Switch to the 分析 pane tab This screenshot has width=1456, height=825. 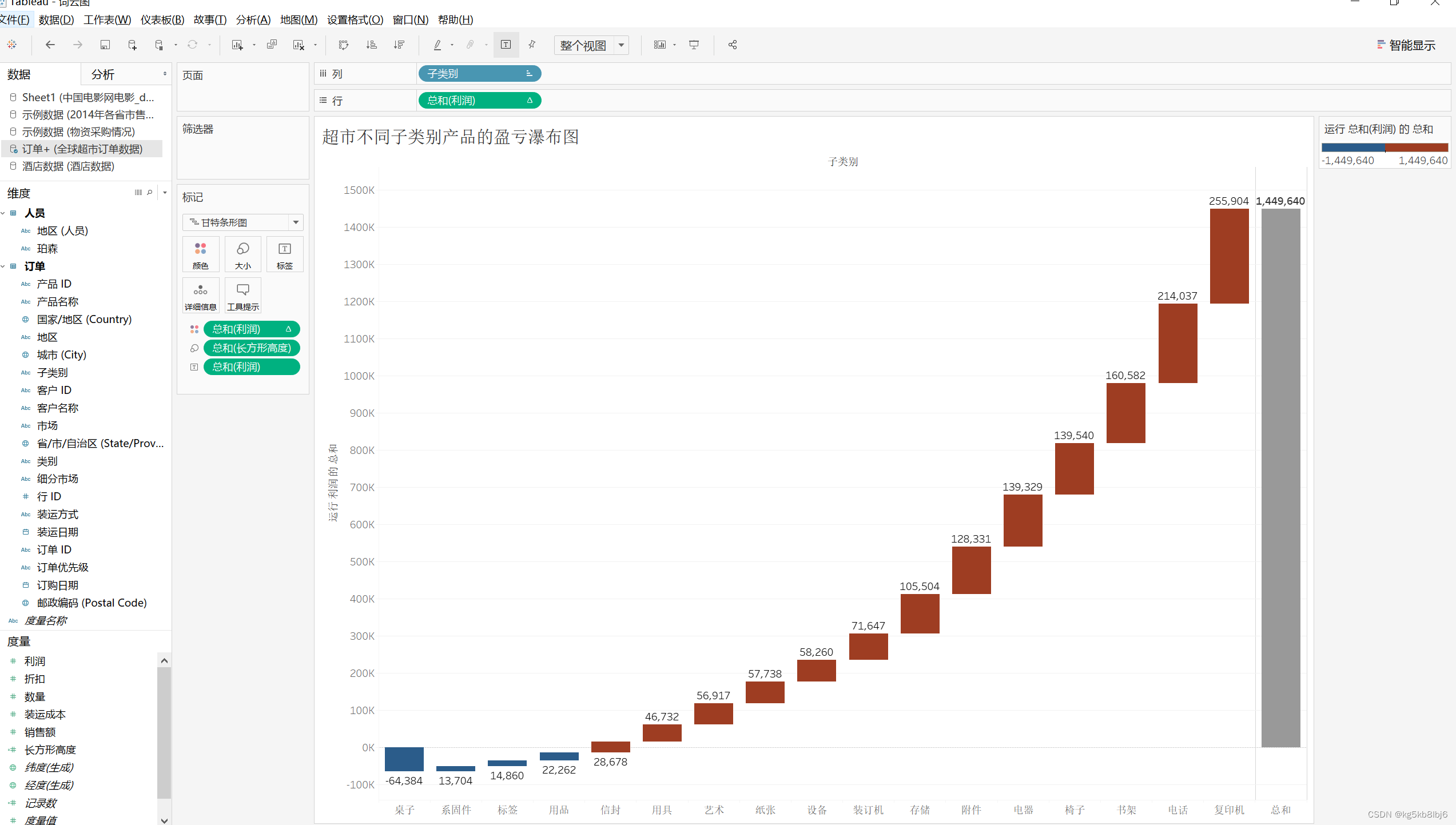tap(103, 74)
